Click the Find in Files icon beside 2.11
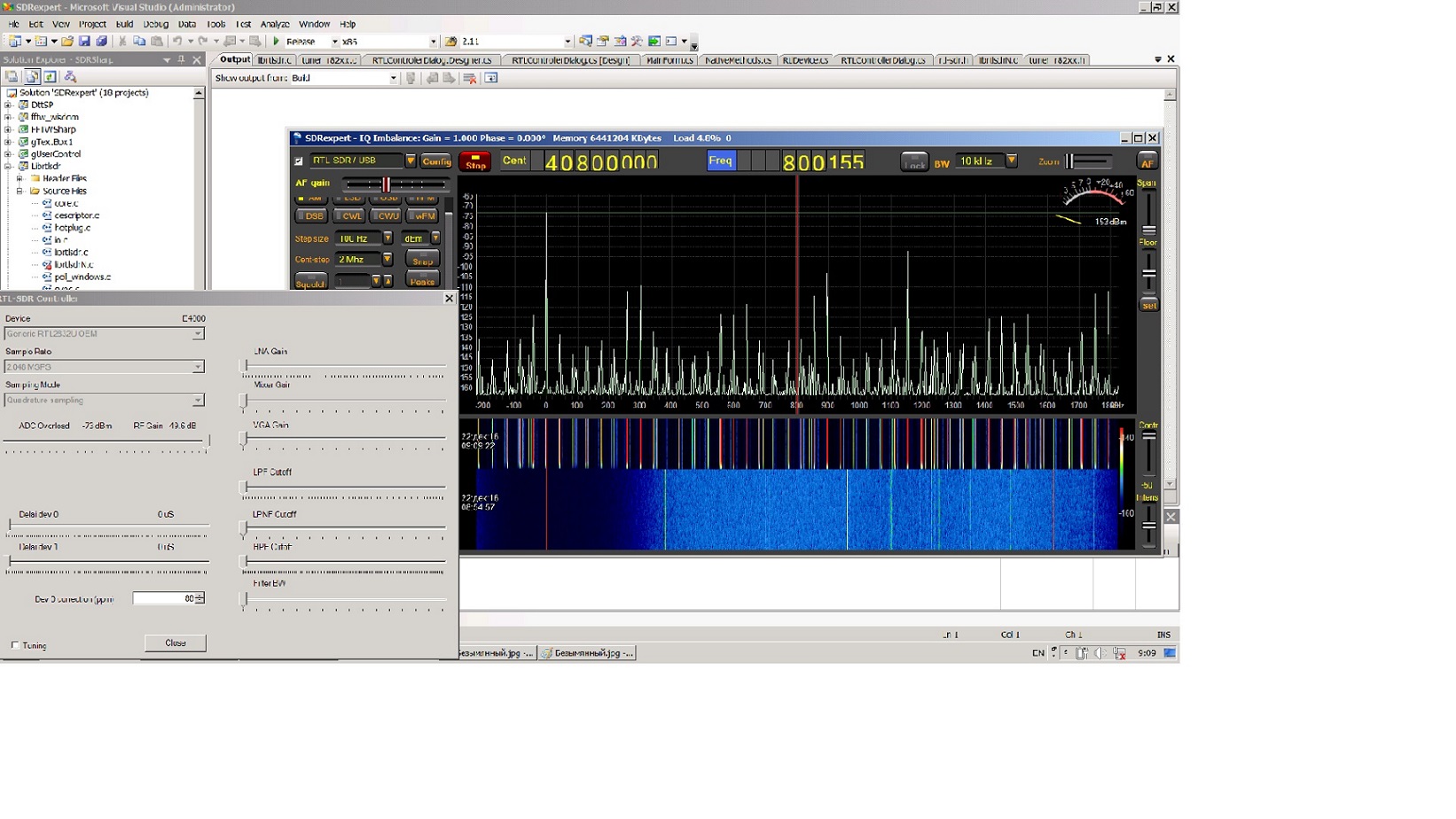The width and height of the screenshot is (1456, 819). [450, 42]
